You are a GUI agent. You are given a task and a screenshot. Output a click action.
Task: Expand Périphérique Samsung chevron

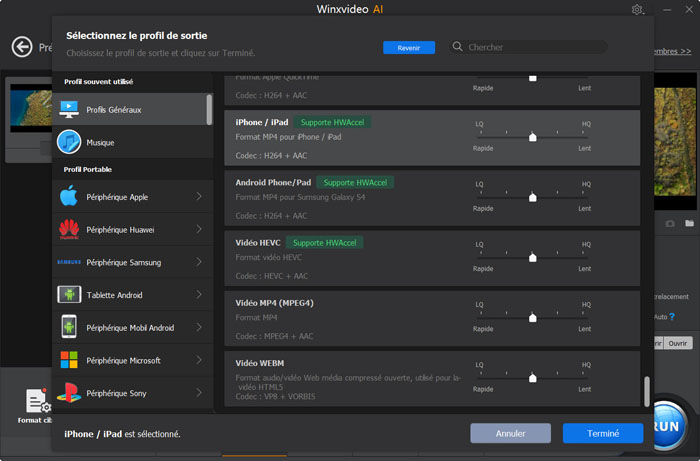[x=199, y=262]
